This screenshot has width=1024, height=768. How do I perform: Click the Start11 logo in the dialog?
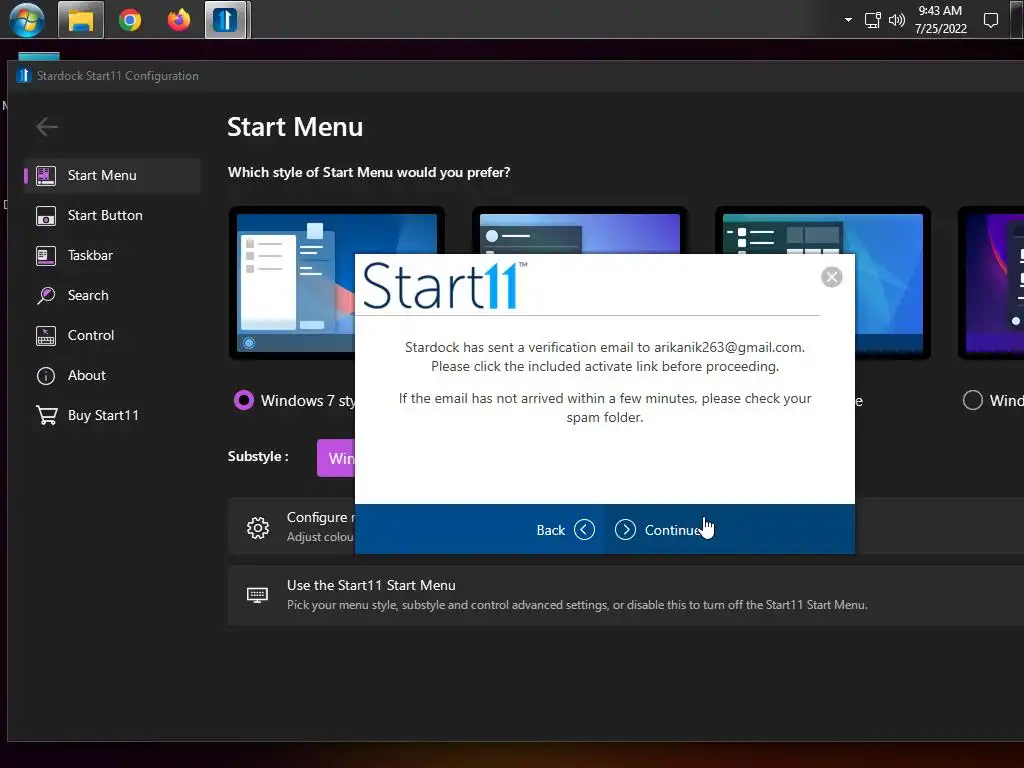[x=444, y=286]
